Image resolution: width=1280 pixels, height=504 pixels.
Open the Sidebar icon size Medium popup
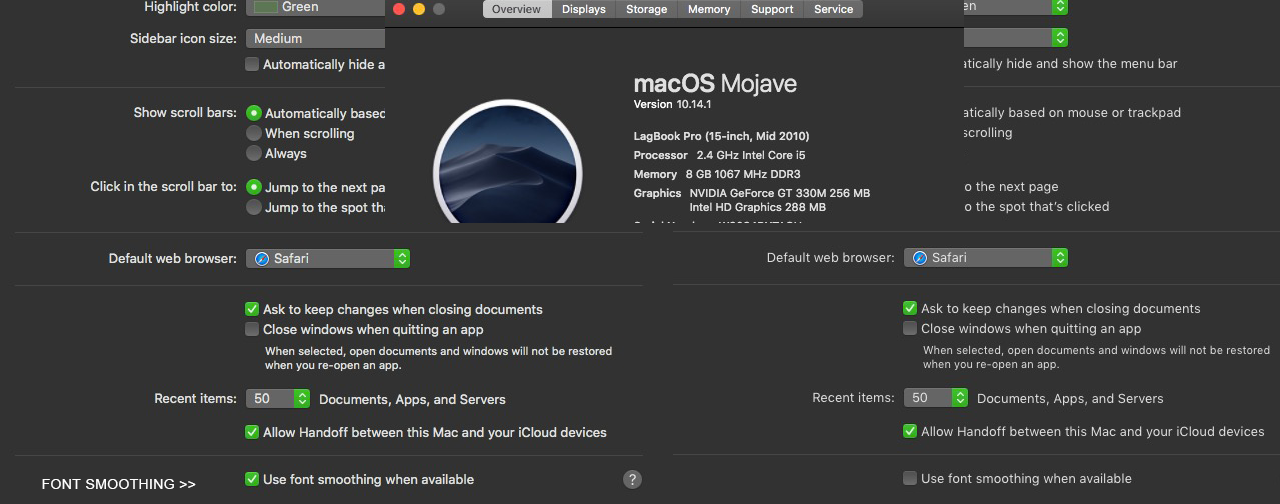[316, 38]
